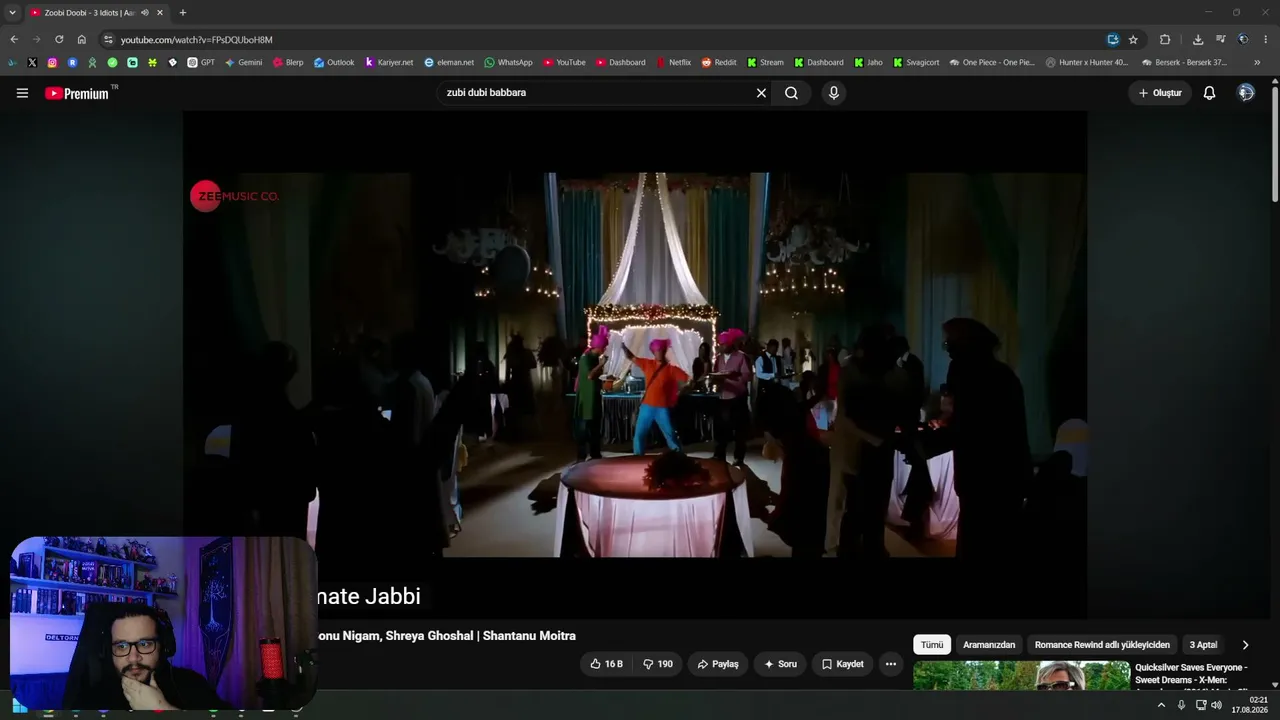Open the GPT bookmark
This screenshot has height=720, width=1280.
(201, 62)
